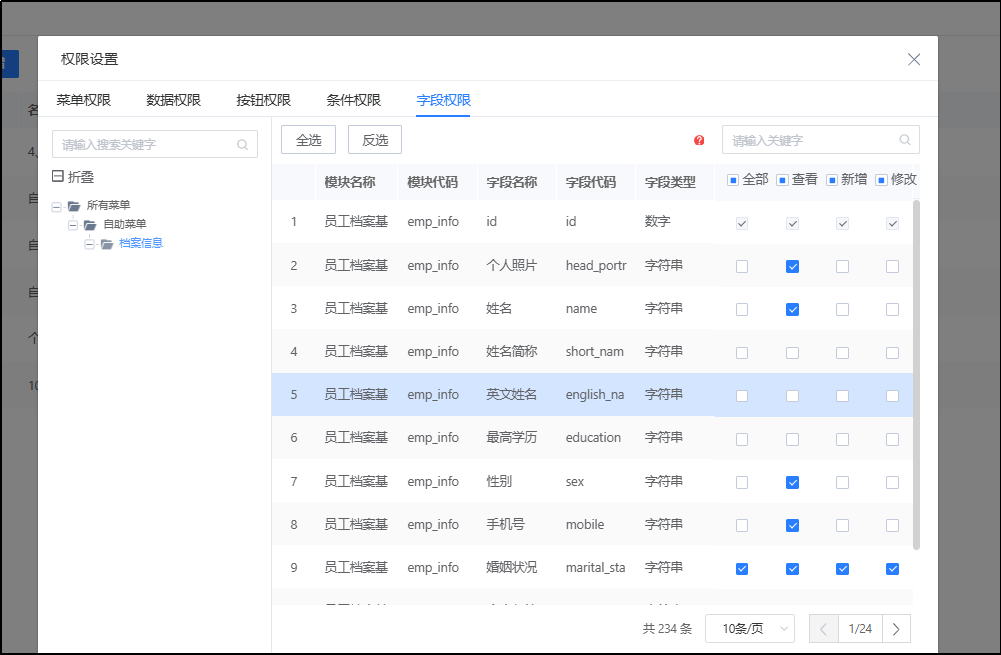The width and height of the screenshot is (1001, 655).
Task: Toggle the 全部 header checkbox
Action: [735, 178]
